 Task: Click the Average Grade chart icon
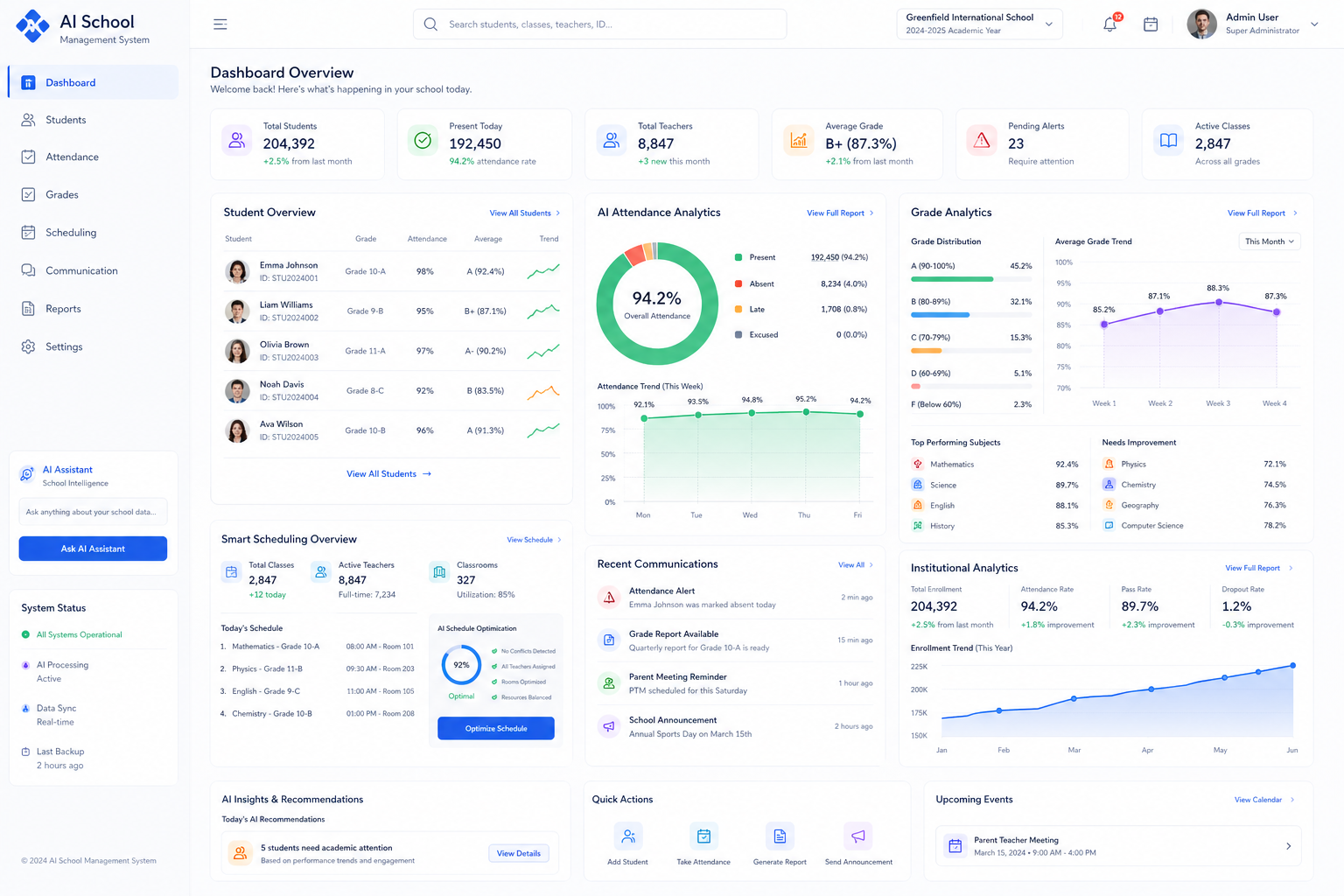coord(798,140)
